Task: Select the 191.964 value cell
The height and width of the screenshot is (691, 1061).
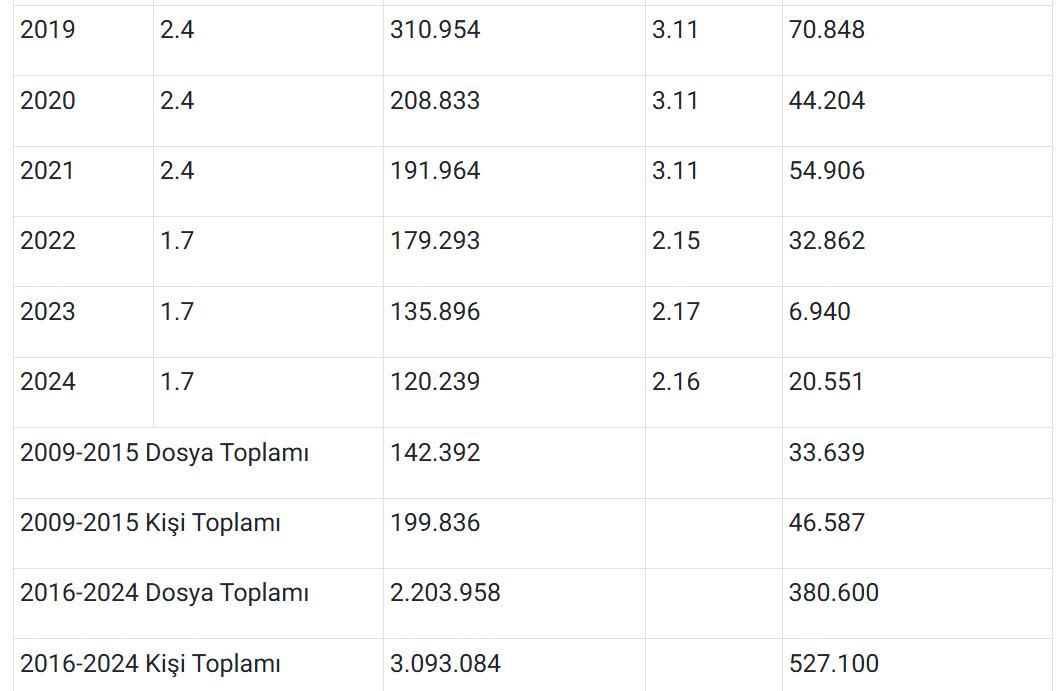Action: click(x=435, y=171)
